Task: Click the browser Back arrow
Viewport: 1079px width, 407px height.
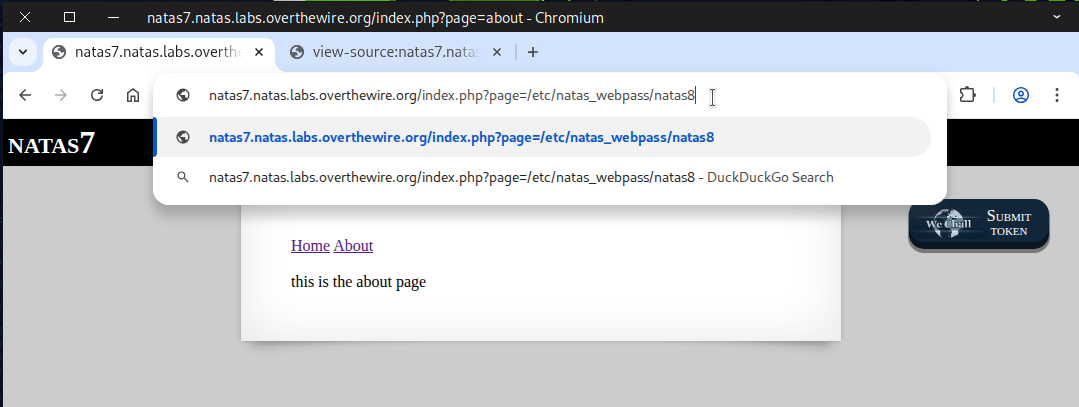Action: point(26,95)
